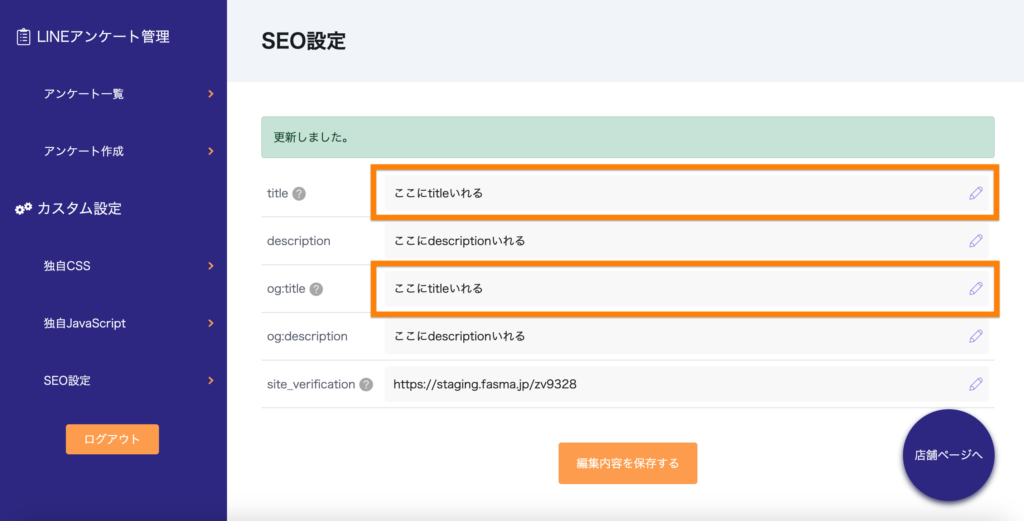The height and width of the screenshot is (521, 1024).
Task: Go to store page via 店舗ページへ button
Action: point(948,455)
